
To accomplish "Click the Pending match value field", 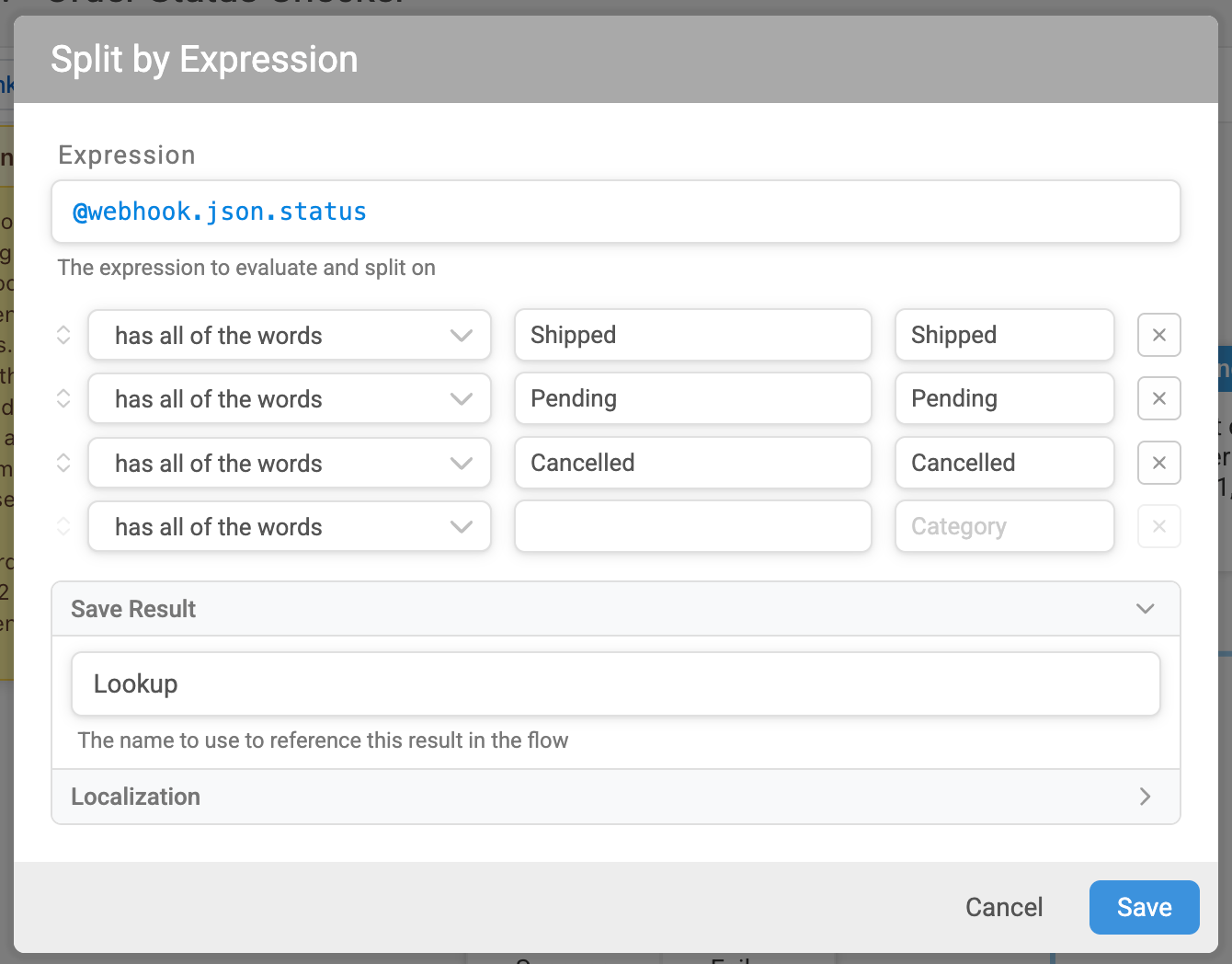I will 693,398.
